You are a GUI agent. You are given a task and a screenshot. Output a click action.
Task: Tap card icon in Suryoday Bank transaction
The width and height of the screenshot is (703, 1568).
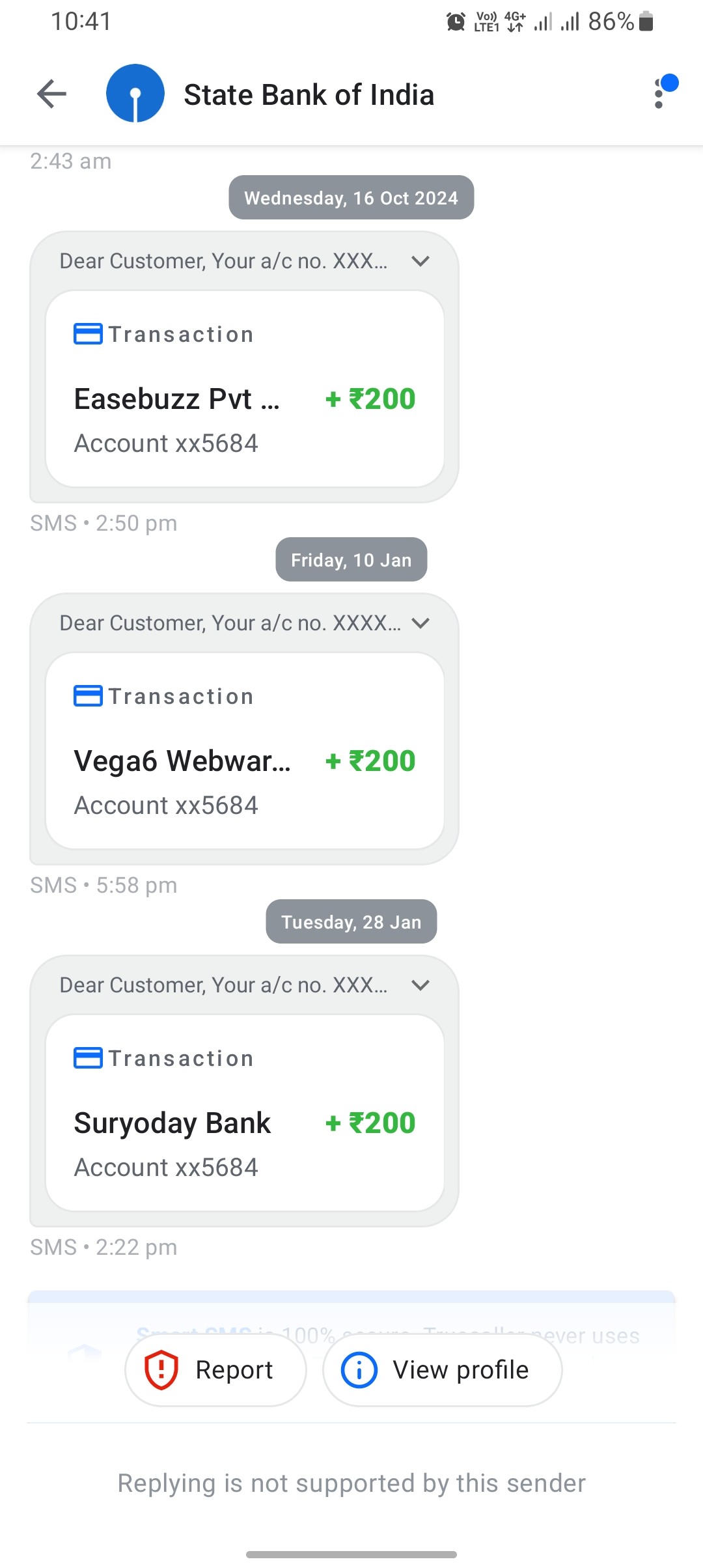[88, 1058]
